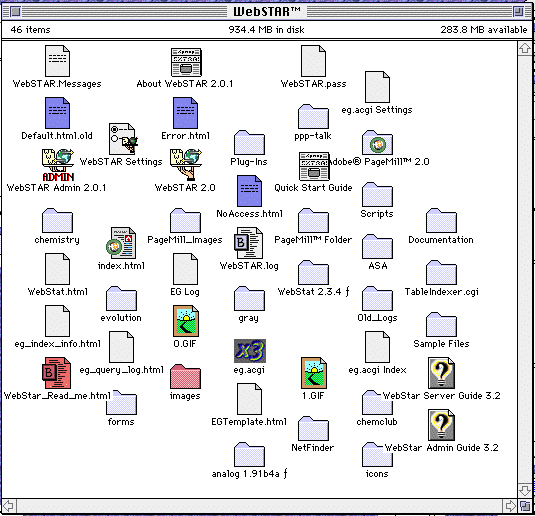Click the horizontal scrollbar right arrow
Viewport: 535px width, 516px height.
[x=510, y=505]
